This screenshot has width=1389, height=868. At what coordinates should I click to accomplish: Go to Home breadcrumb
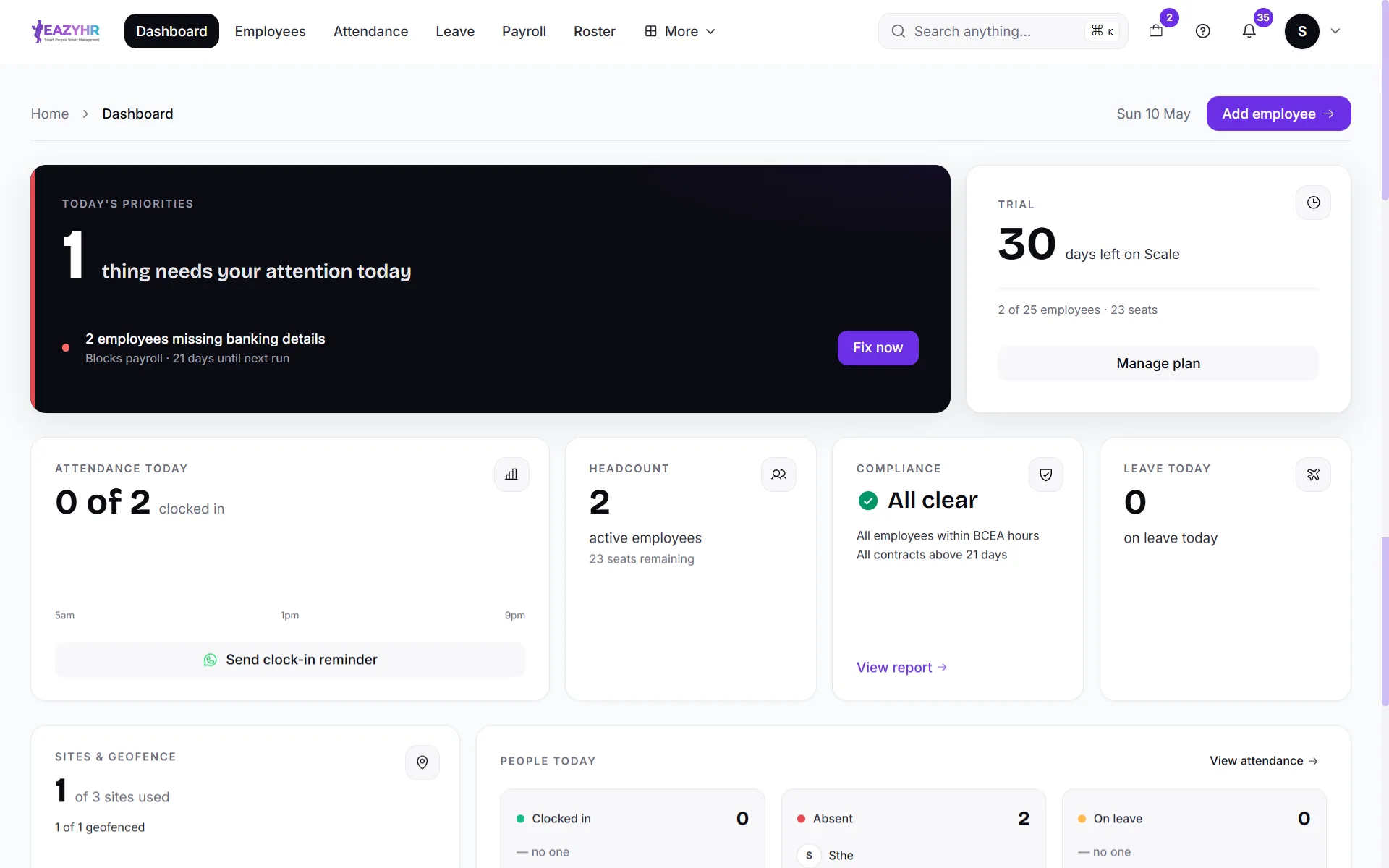click(x=50, y=114)
